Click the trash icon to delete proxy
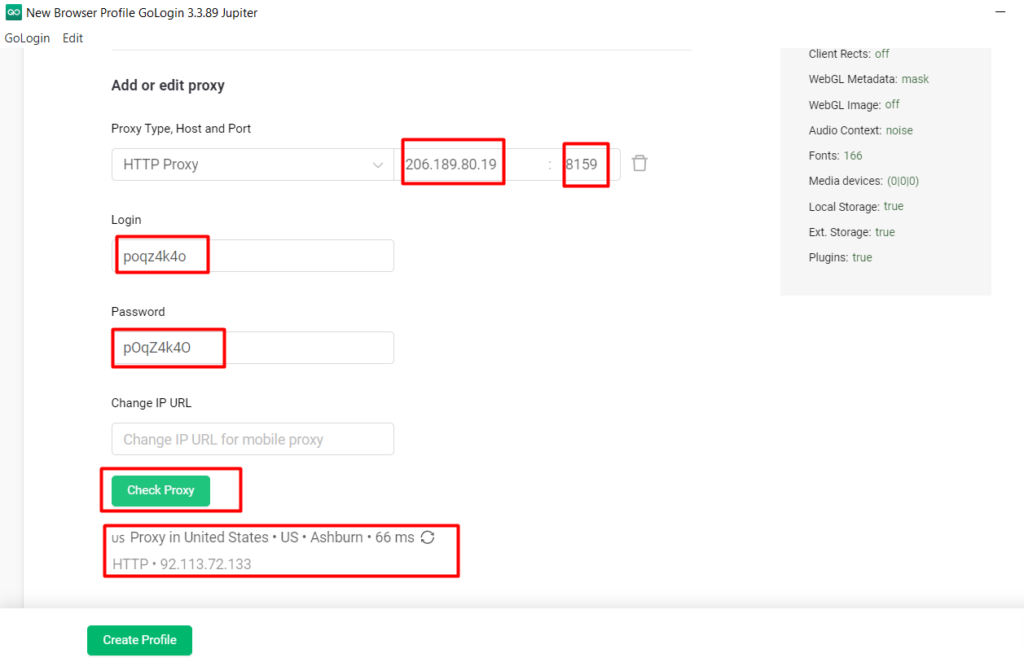Screen dimensions: 1024x671 pos(639,163)
